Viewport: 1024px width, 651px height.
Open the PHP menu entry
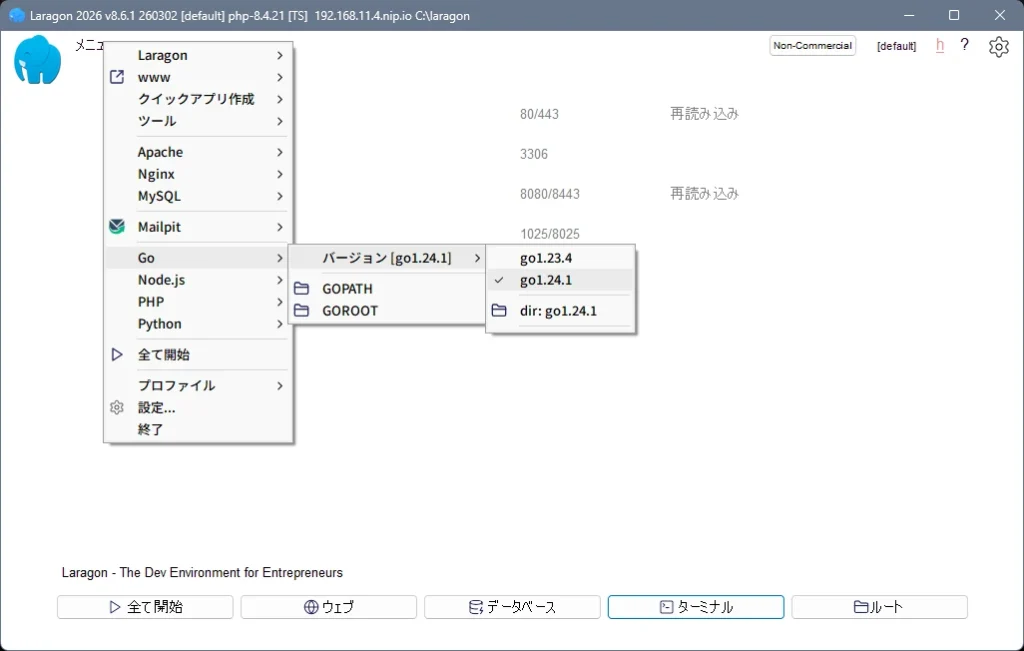(x=197, y=302)
